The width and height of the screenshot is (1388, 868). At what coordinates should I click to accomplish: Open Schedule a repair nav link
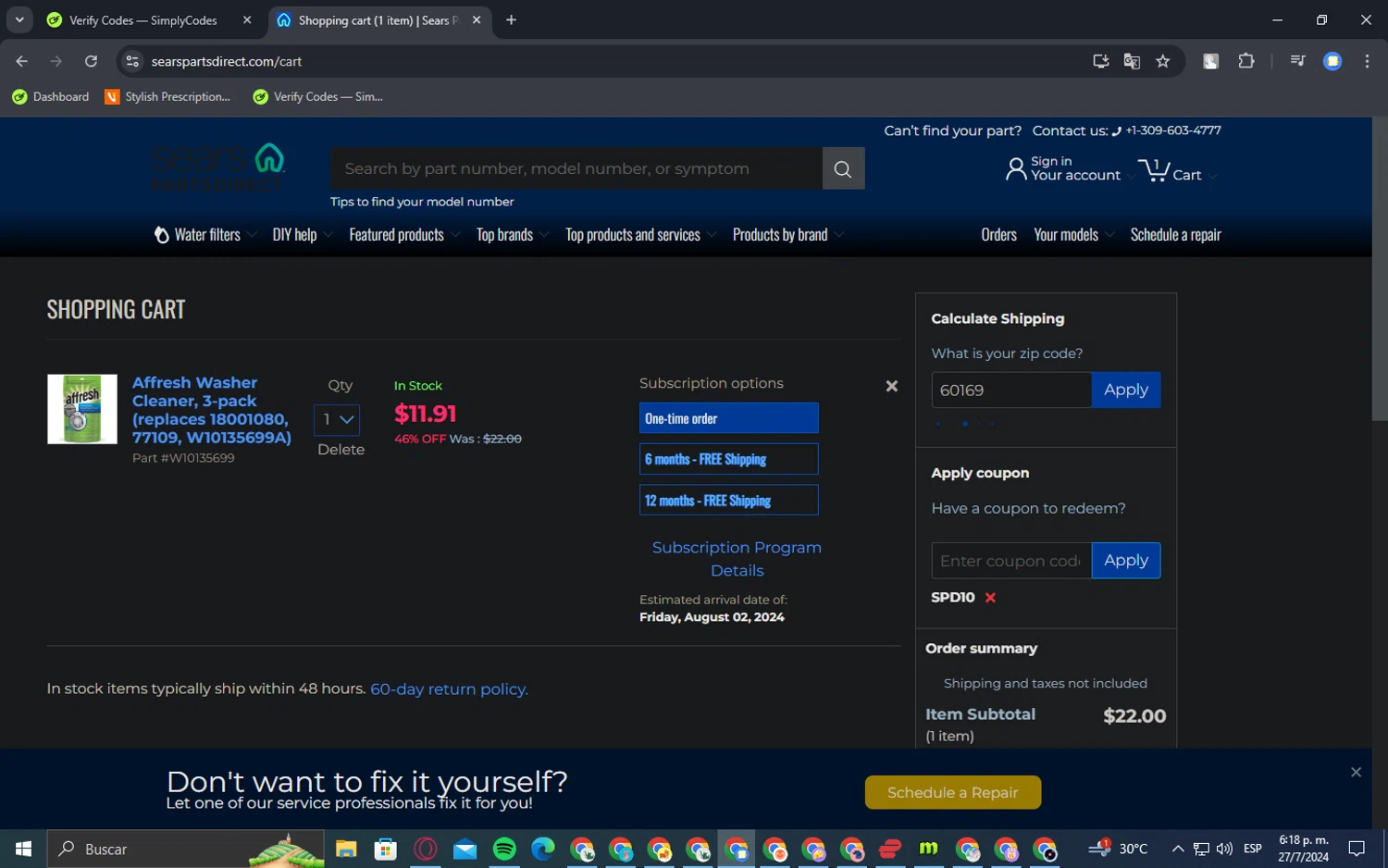coord(1175,235)
